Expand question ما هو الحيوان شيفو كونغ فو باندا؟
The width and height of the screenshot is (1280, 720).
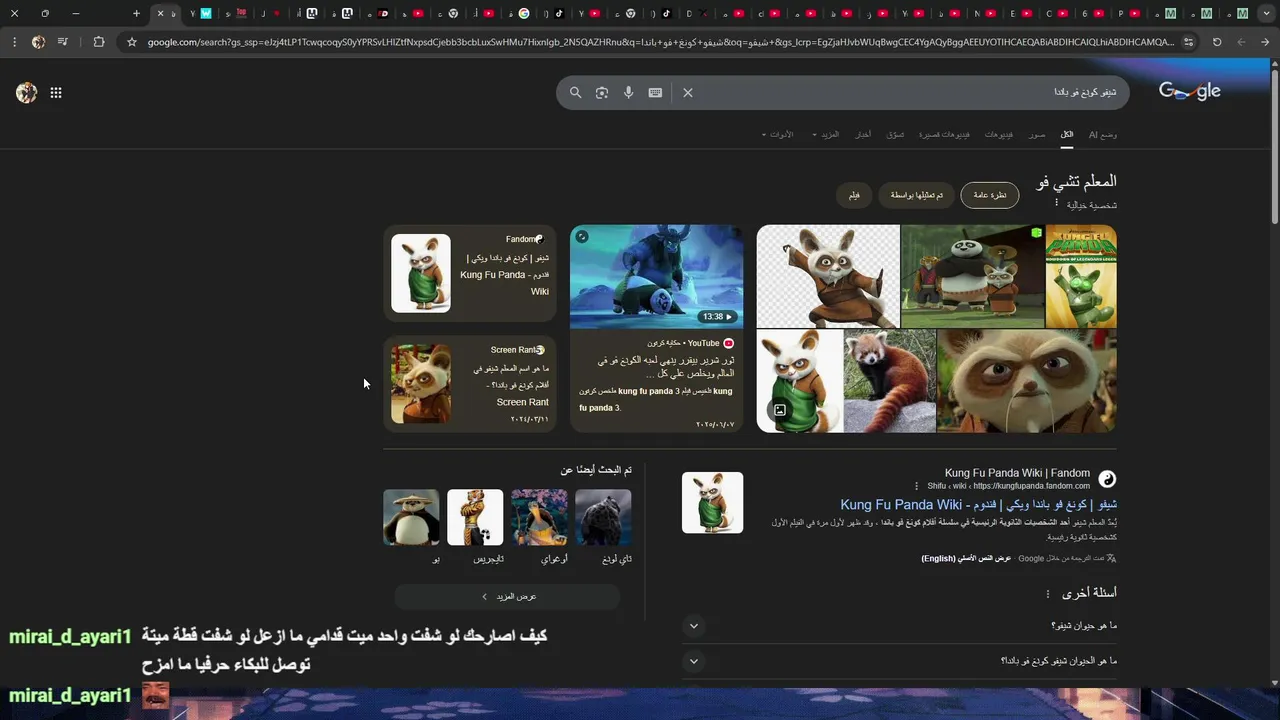click(x=694, y=661)
